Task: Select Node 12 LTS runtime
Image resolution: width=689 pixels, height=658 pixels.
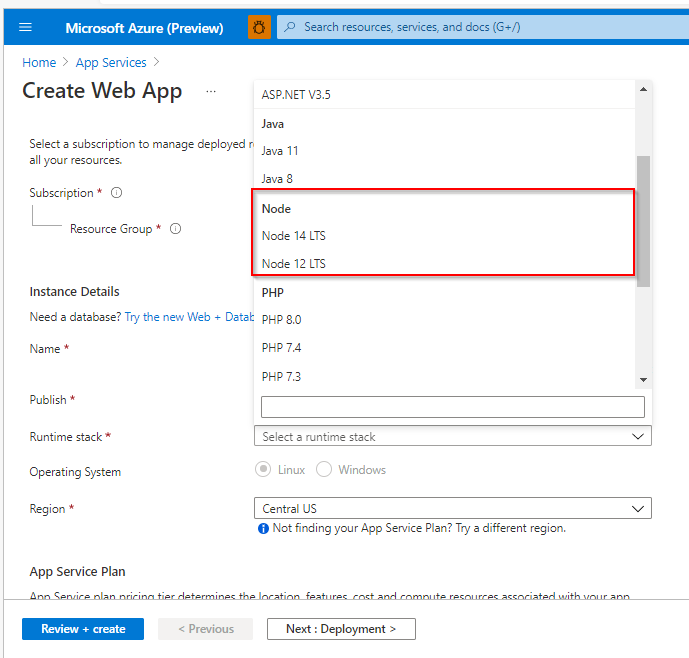Action: (443, 264)
